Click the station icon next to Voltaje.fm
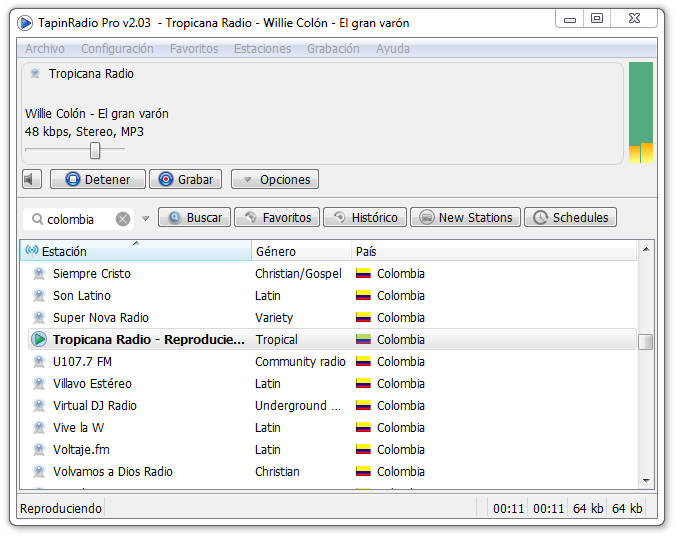 point(39,450)
